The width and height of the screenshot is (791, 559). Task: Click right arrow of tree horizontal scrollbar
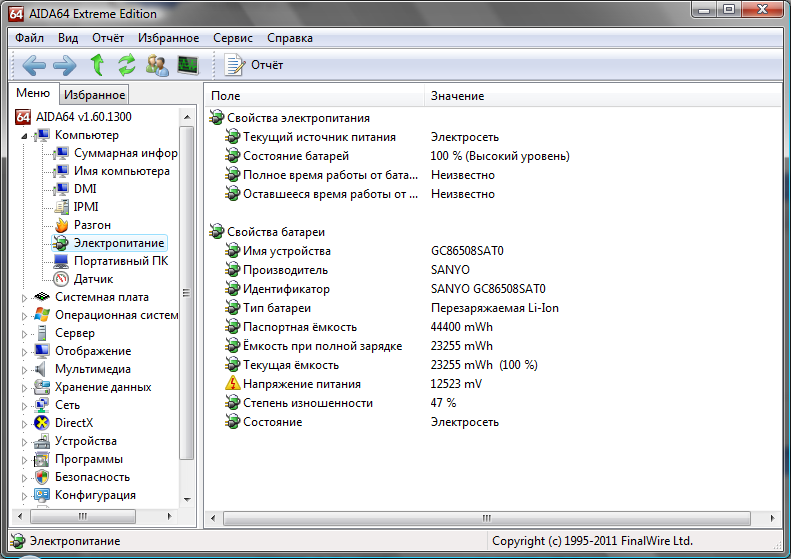(170, 516)
